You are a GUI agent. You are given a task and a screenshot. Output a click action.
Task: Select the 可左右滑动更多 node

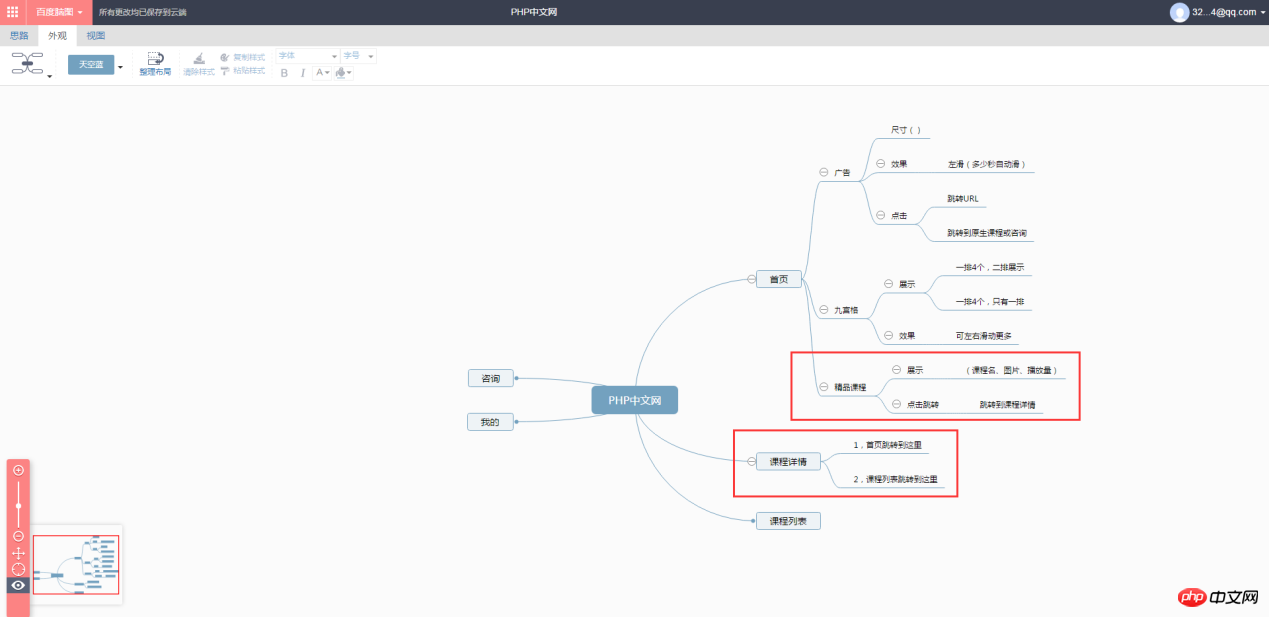984,336
